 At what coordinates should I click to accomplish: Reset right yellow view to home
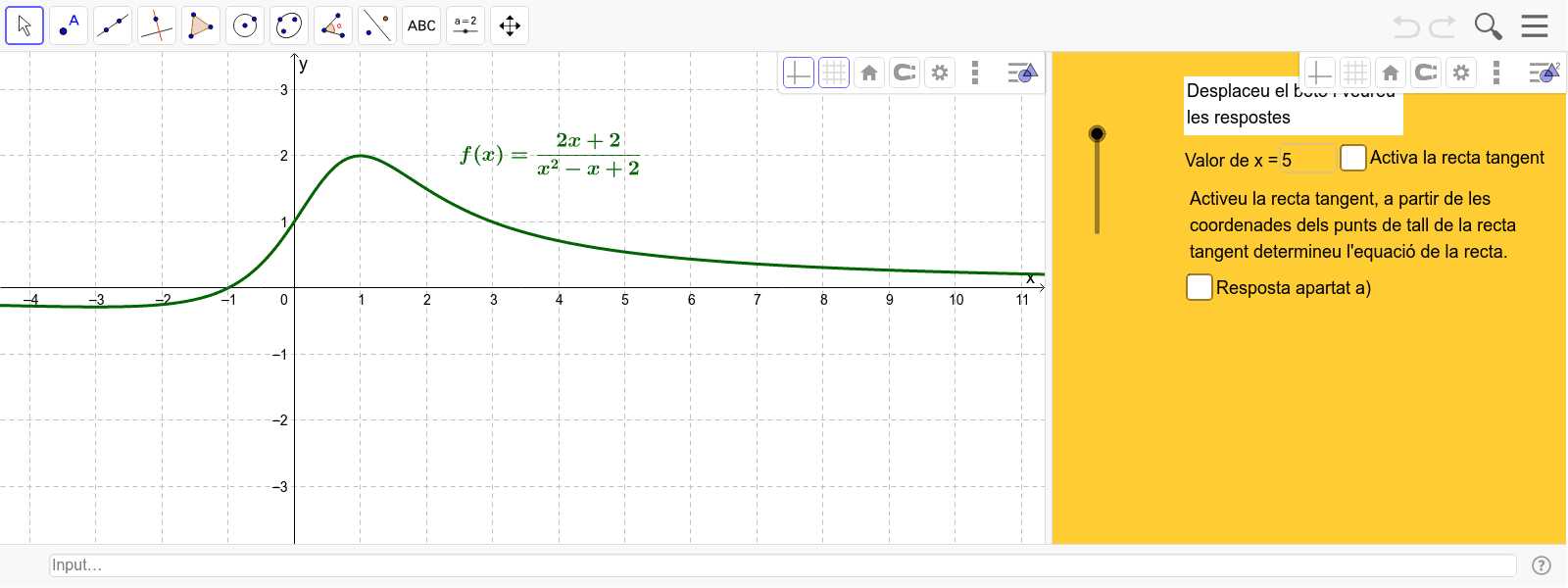click(x=1391, y=73)
